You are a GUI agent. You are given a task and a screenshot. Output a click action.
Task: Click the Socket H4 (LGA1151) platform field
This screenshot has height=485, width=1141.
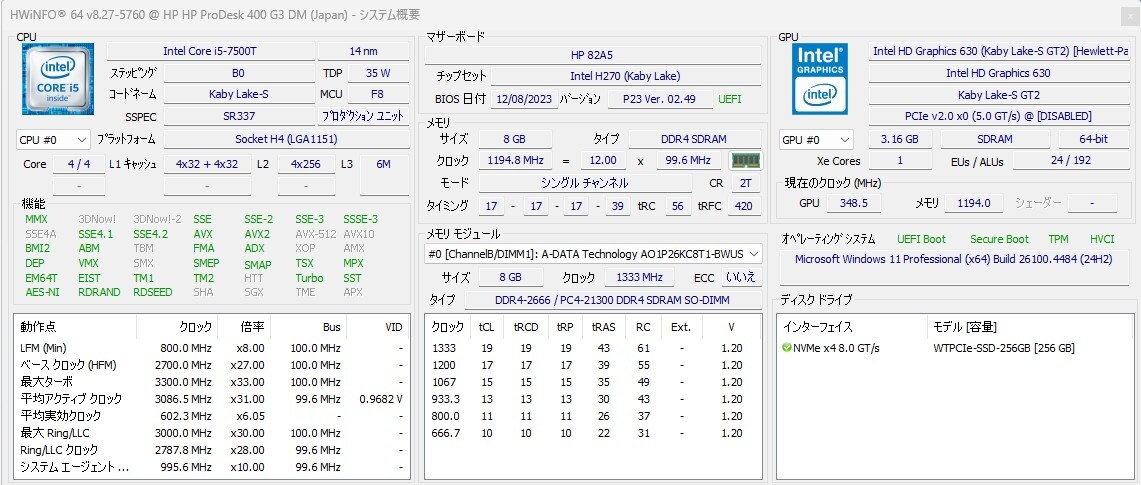click(286, 139)
